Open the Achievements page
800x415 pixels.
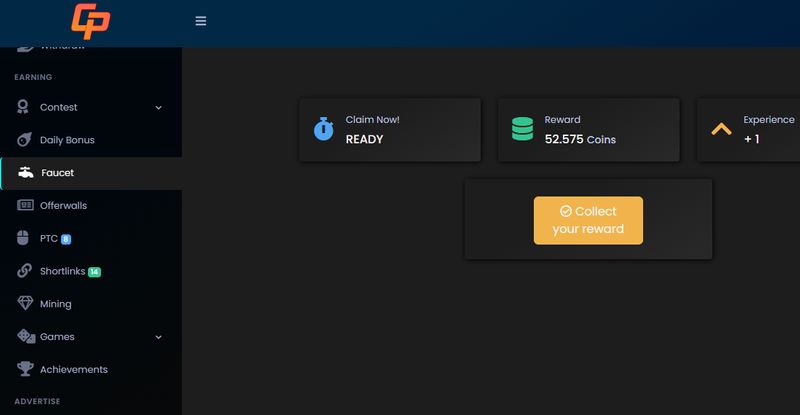(91, 369)
